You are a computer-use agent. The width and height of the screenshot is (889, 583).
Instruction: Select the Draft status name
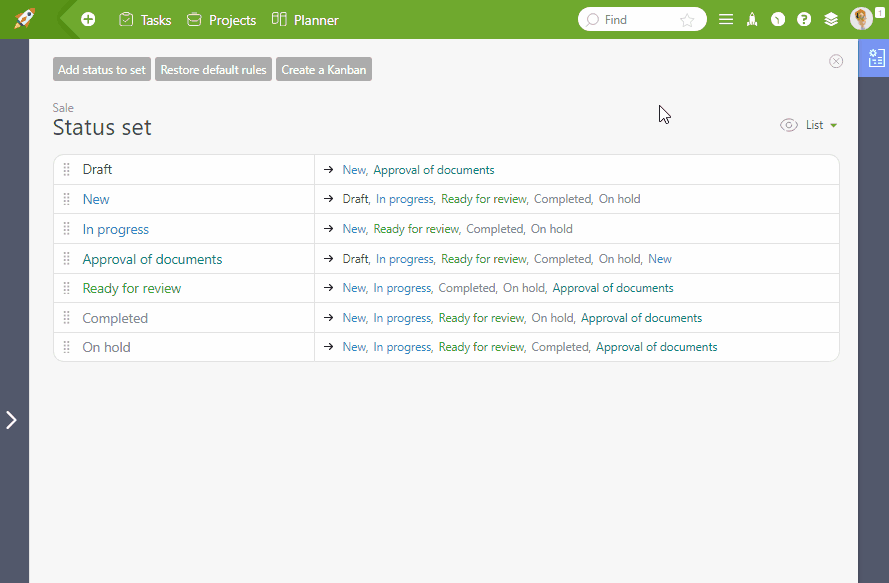[x=98, y=169]
